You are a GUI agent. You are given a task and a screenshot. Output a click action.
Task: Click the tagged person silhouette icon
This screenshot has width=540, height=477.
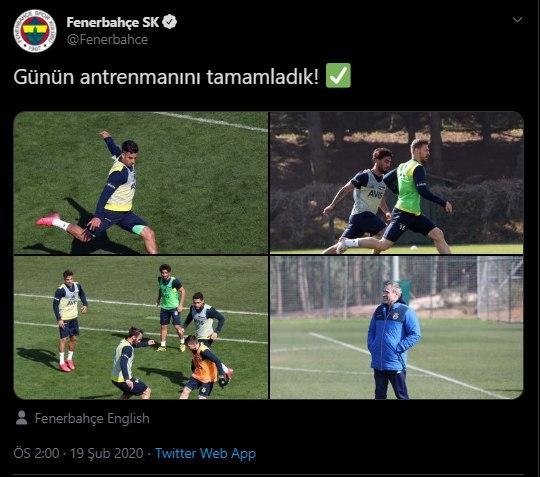[x=22, y=418]
